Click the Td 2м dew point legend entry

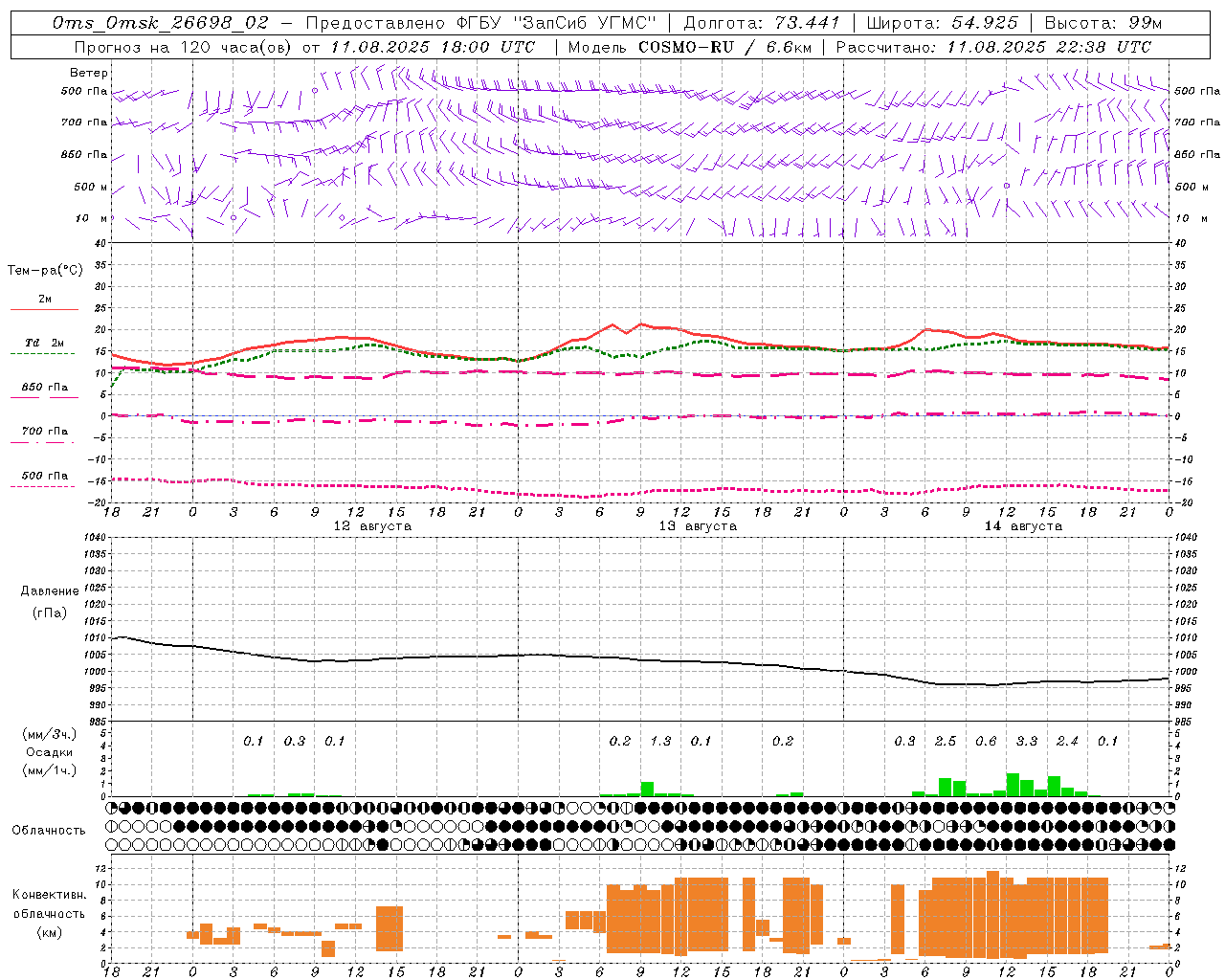(x=44, y=345)
